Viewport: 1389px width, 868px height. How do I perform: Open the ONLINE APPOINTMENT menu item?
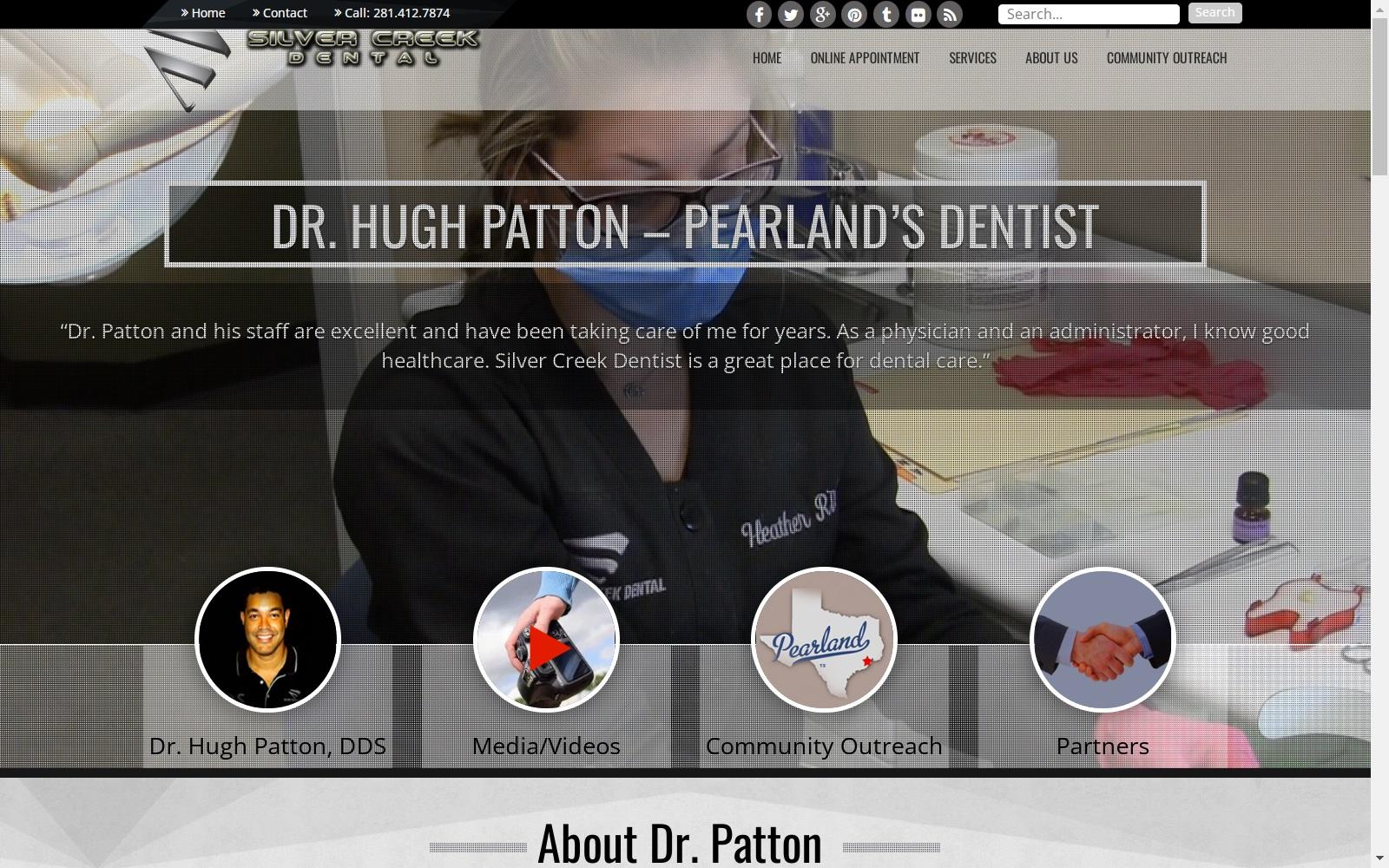pyautogui.click(x=865, y=57)
